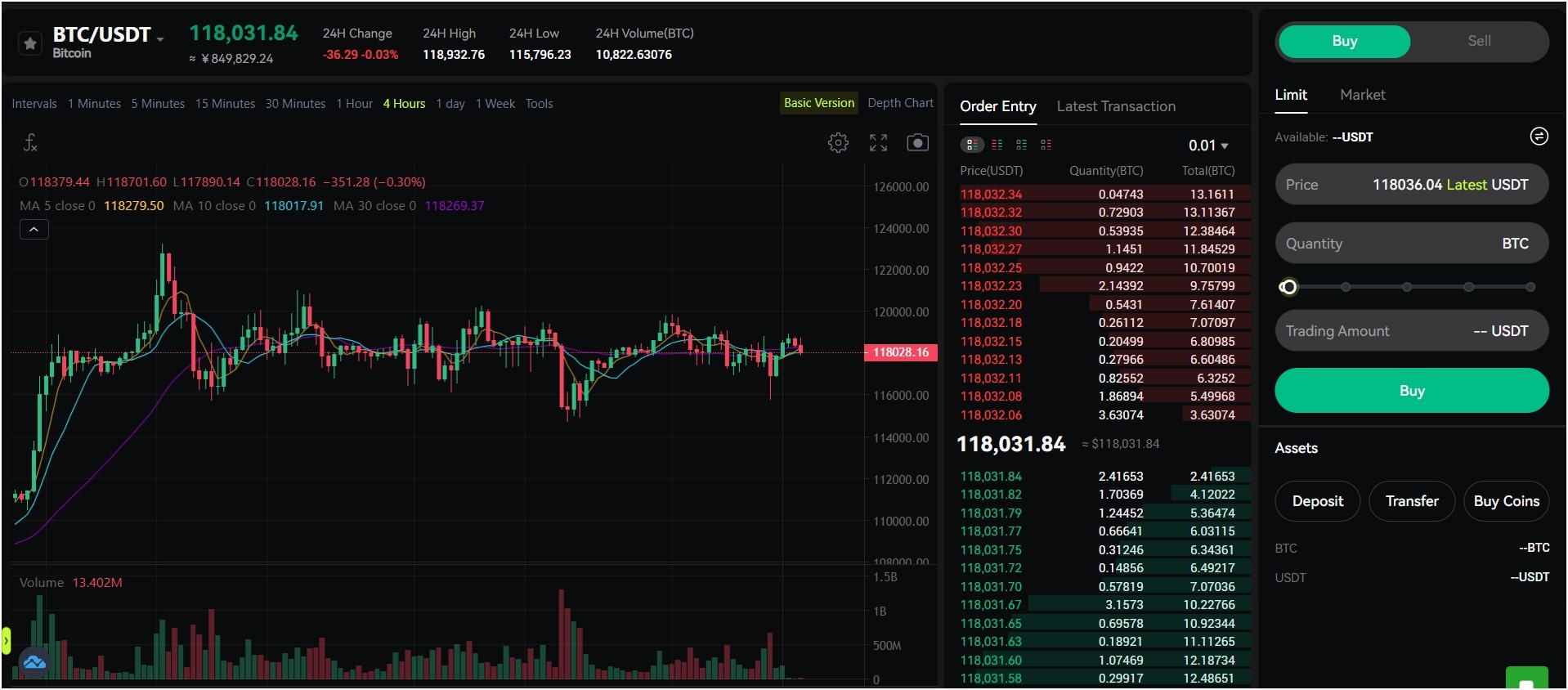This screenshot has width=1568, height=690.
Task: Click the blue chart logo at the bottom left
Action: pyautogui.click(x=34, y=661)
